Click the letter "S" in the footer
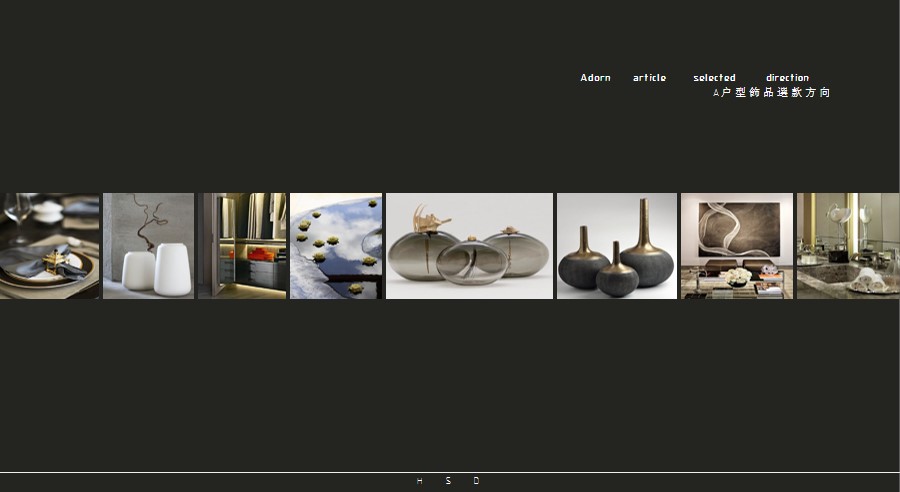The width and height of the screenshot is (900, 492). (x=448, y=481)
